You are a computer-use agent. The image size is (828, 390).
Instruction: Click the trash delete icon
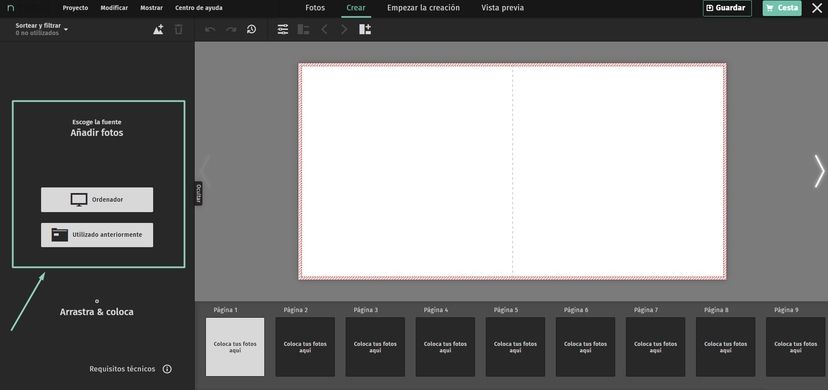(178, 30)
